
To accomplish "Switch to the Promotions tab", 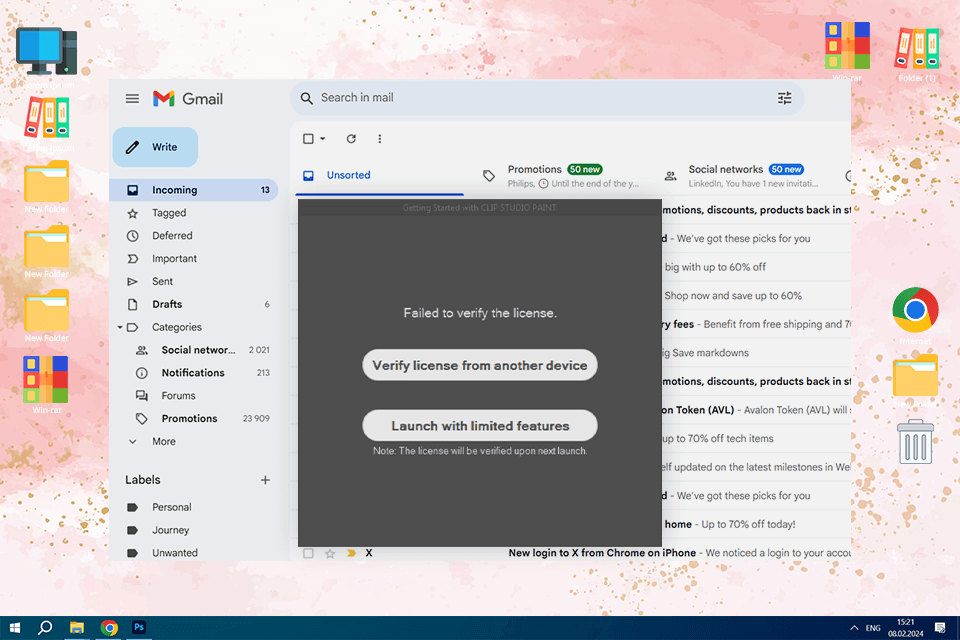I will (x=561, y=176).
